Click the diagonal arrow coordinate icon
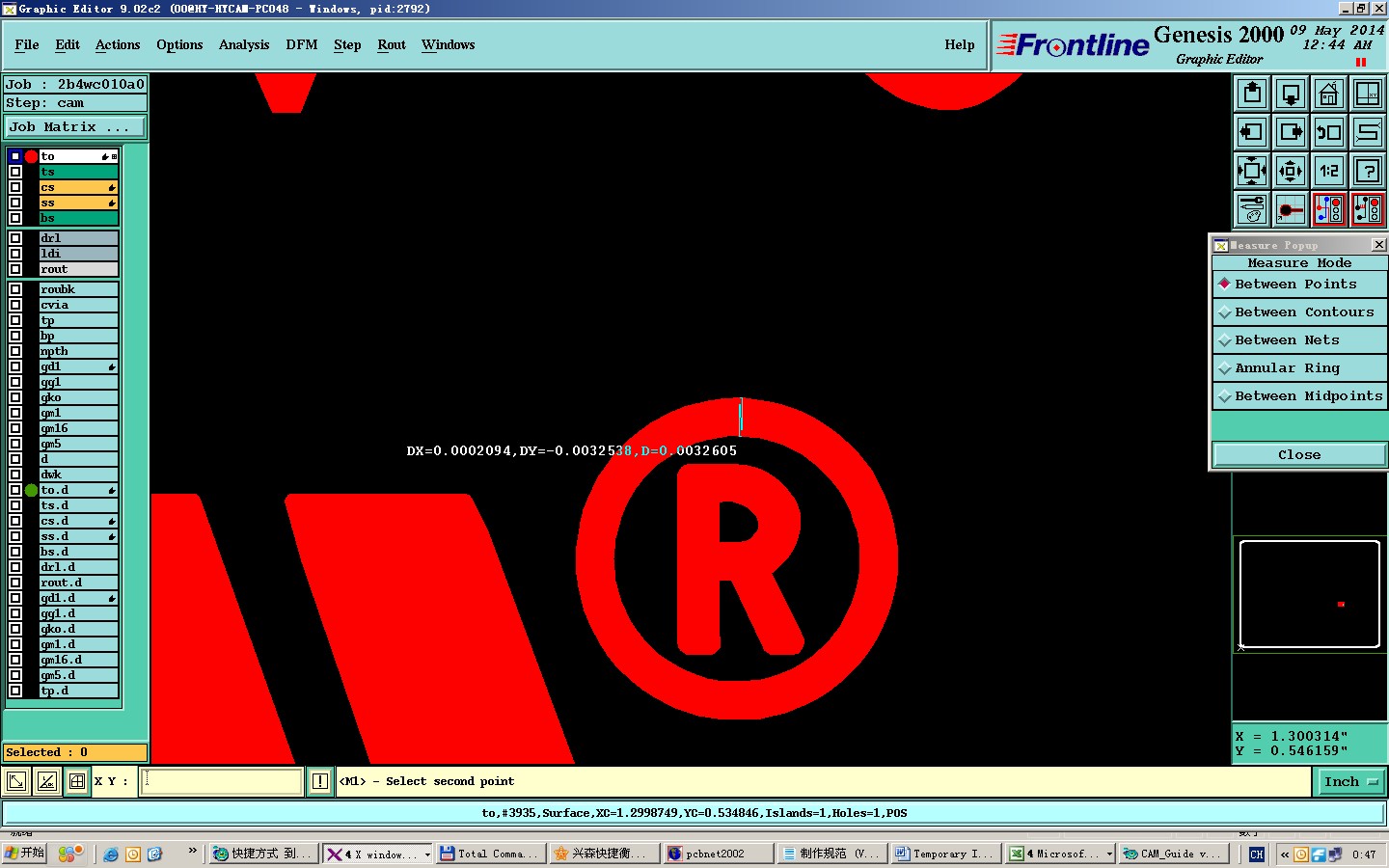This screenshot has width=1389, height=868. point(16,781)
